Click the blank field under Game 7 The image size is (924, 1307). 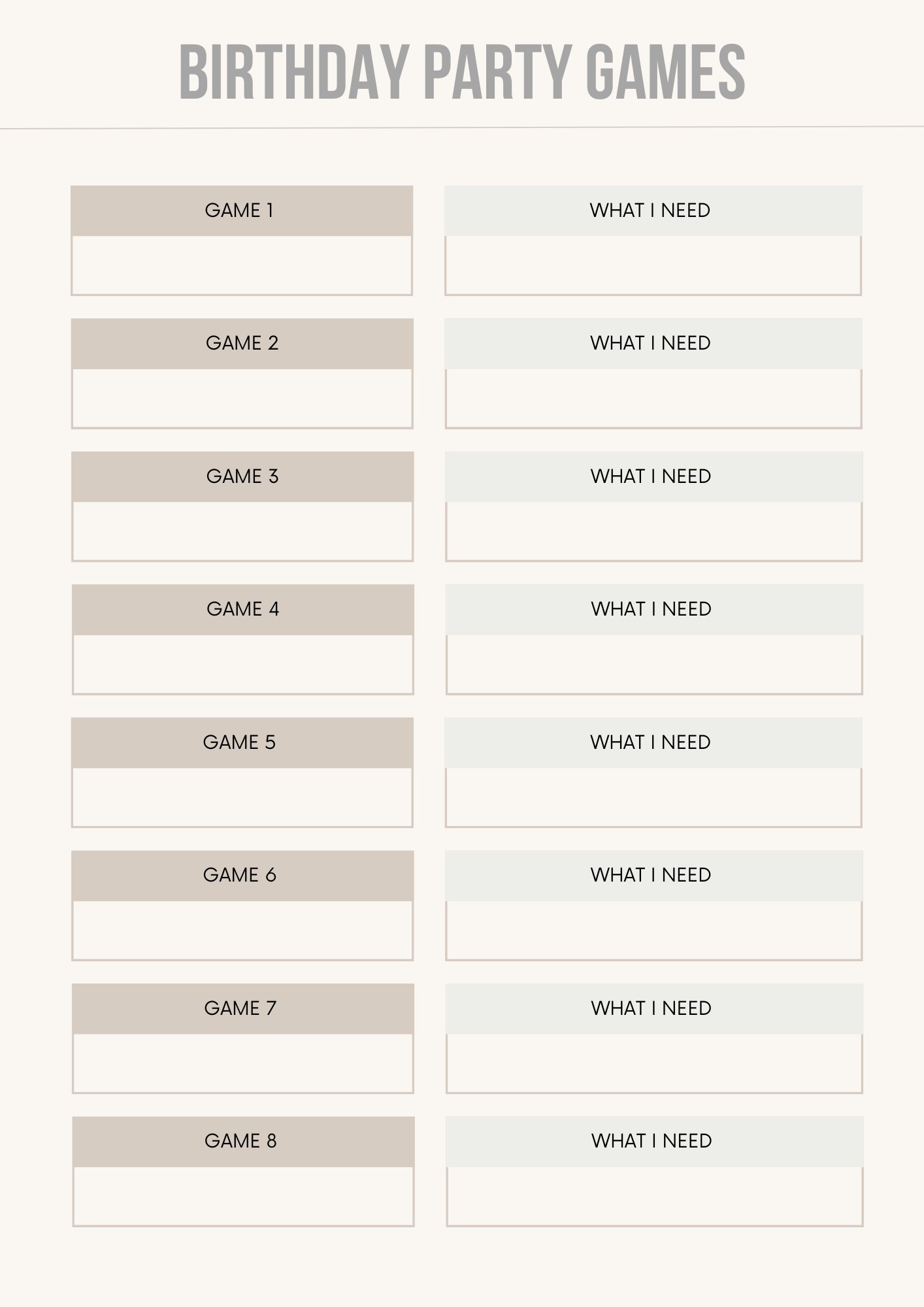[x=243, y=1064]
